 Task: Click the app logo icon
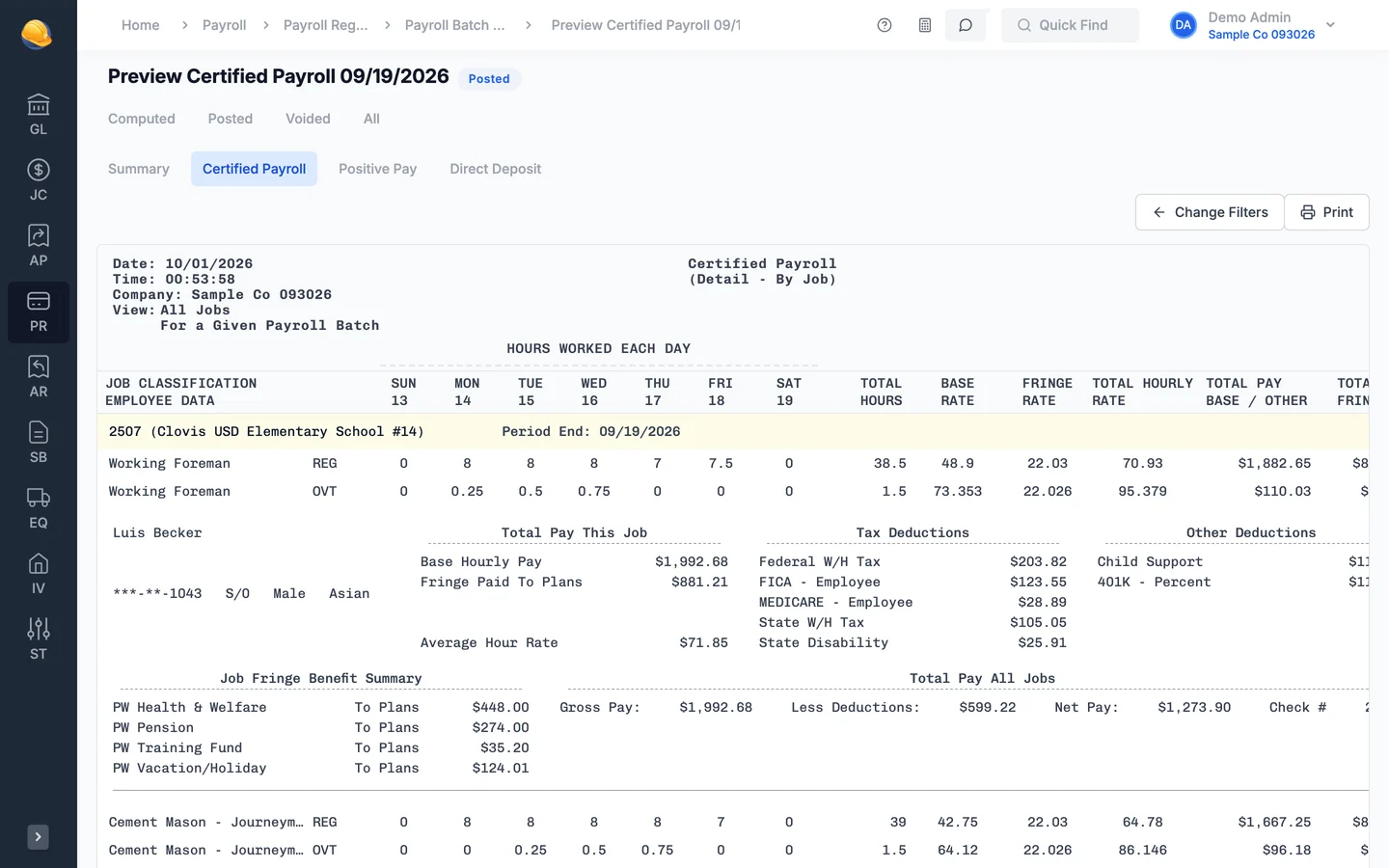pyautogui.click(x=37, y=34)
